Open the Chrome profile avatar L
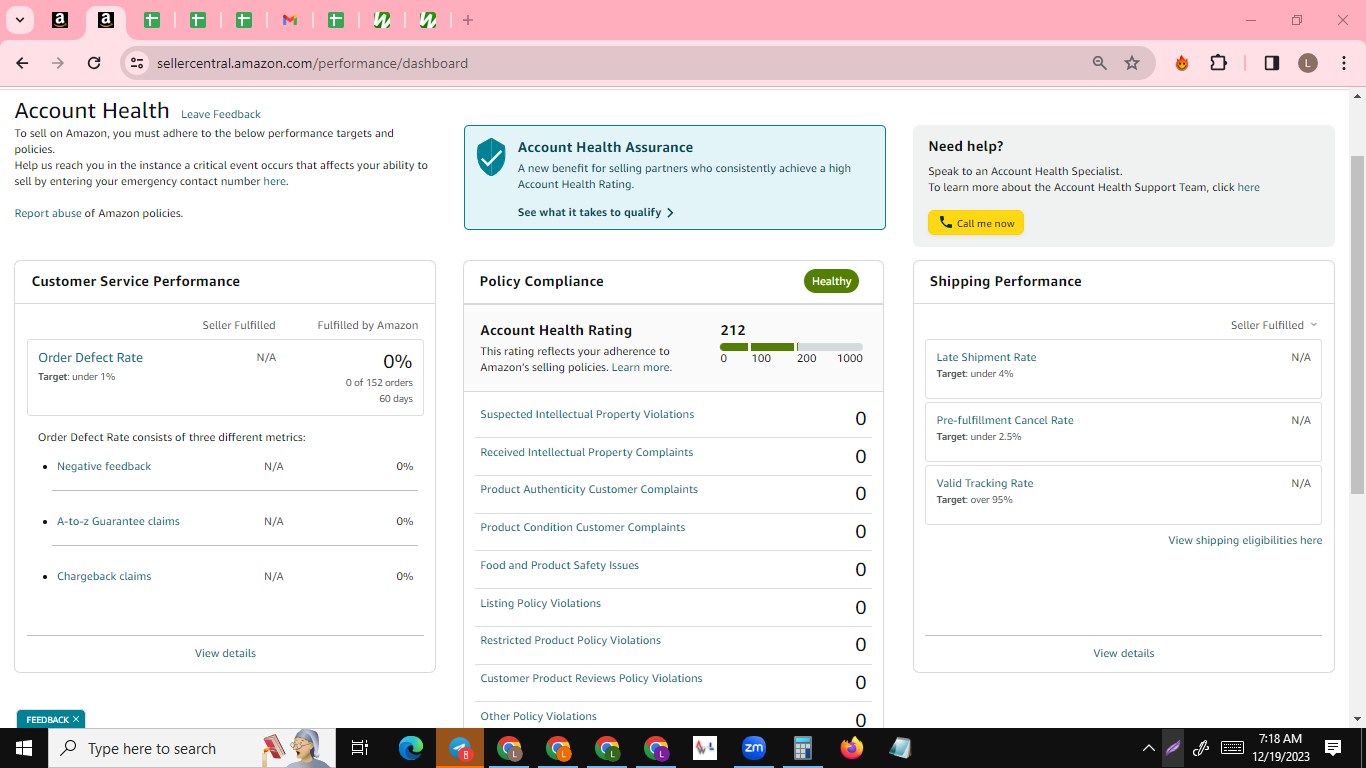 [1308, 63]
